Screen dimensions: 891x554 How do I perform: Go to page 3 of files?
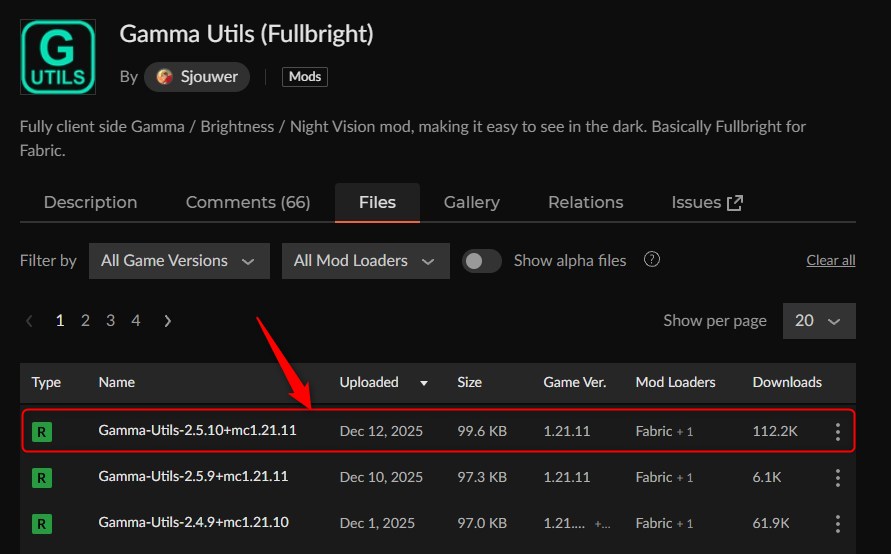pos(110,321)
